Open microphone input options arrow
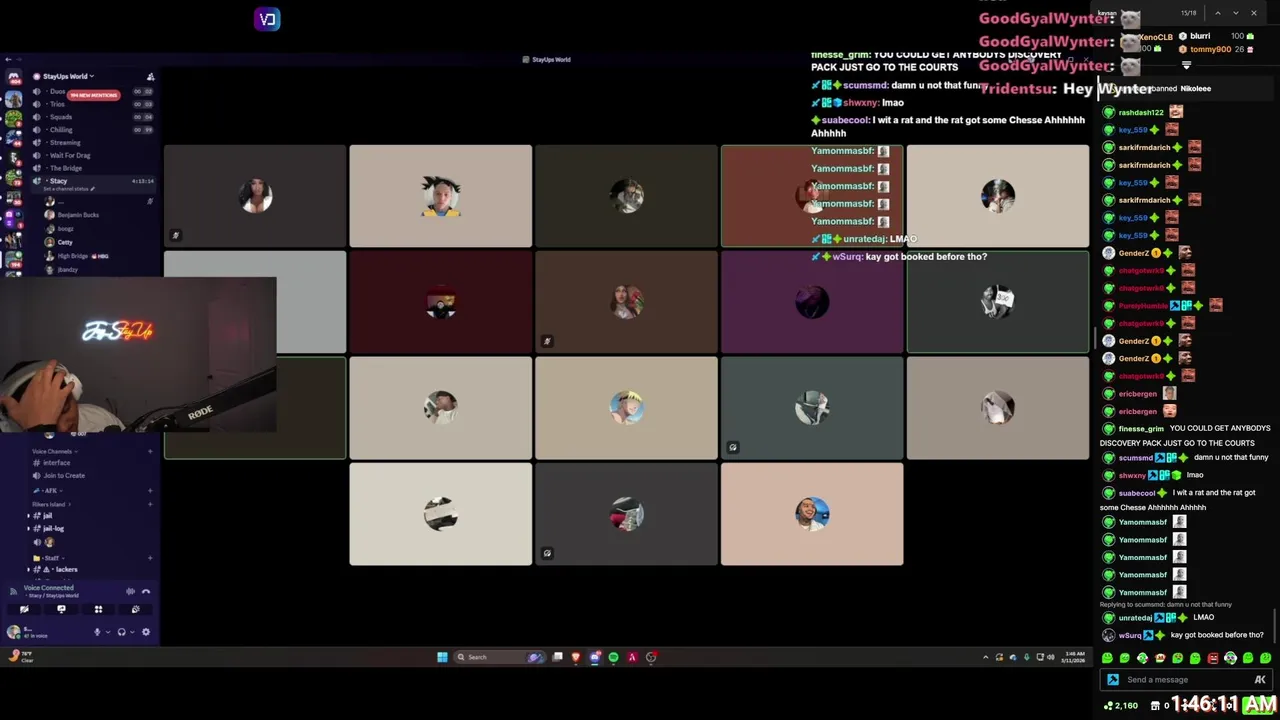The height and width of the screenshot is (720, 1280). click(106, 632)
